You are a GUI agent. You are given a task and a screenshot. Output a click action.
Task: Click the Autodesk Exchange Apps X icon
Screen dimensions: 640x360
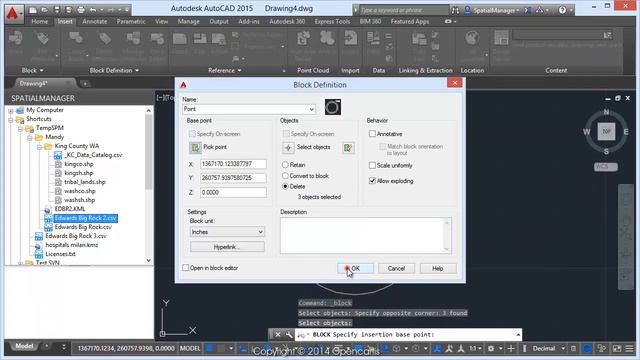pyautogui.click(x=527, y=10)
